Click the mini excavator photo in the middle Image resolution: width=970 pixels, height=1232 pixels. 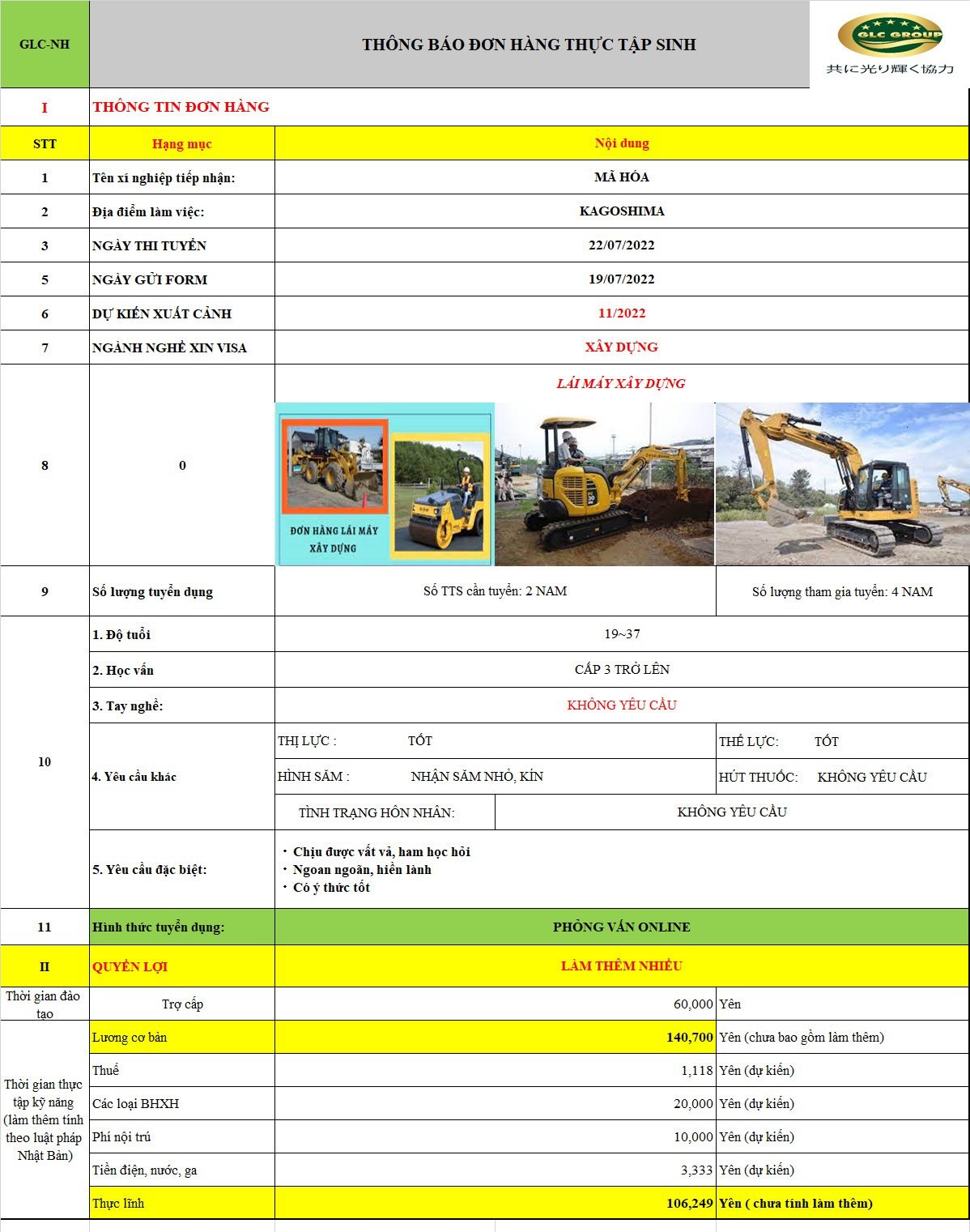pos(604,484)
